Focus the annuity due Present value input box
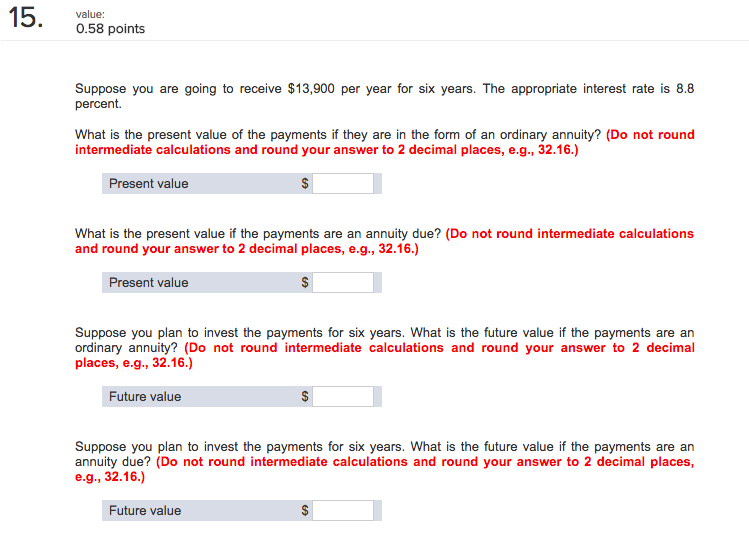749x548 pixels. pyautogui.click(x=343, y=282)
